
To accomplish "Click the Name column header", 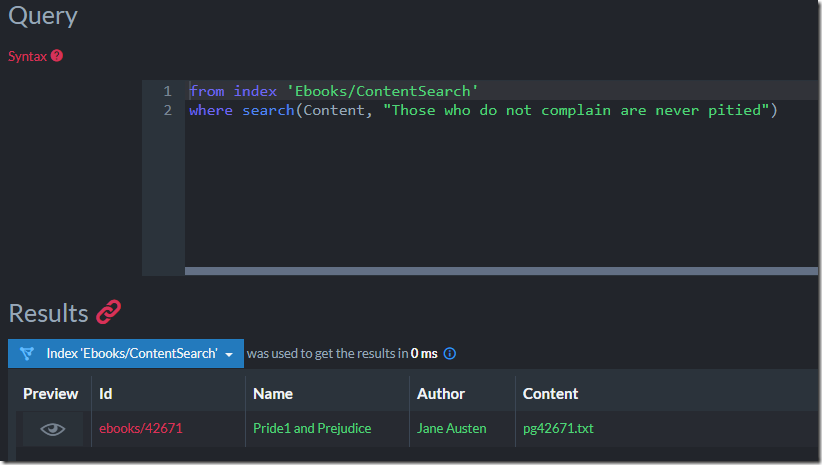I will tap(273, 394).
